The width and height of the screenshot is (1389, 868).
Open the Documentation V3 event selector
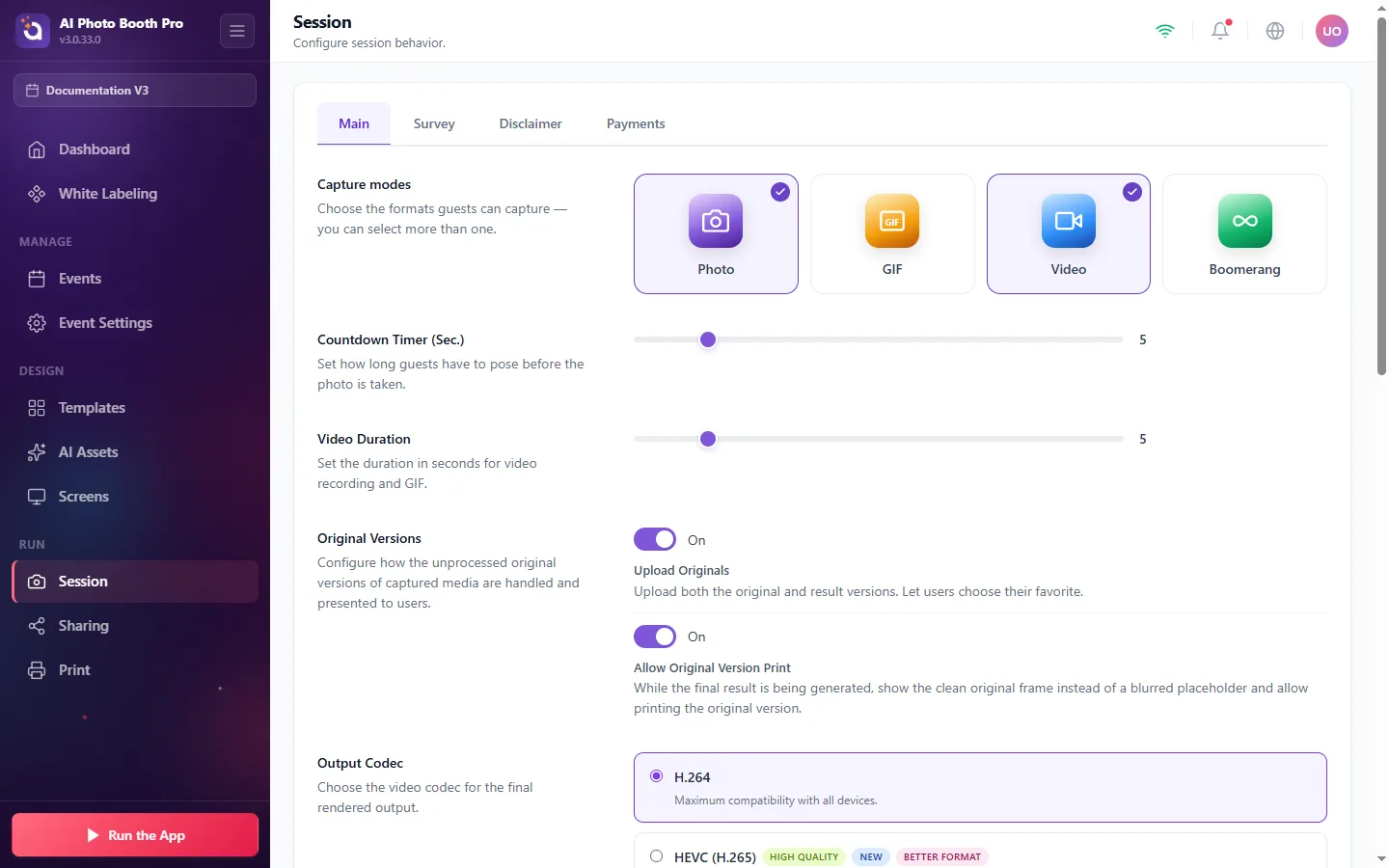(x=135, y=91)
